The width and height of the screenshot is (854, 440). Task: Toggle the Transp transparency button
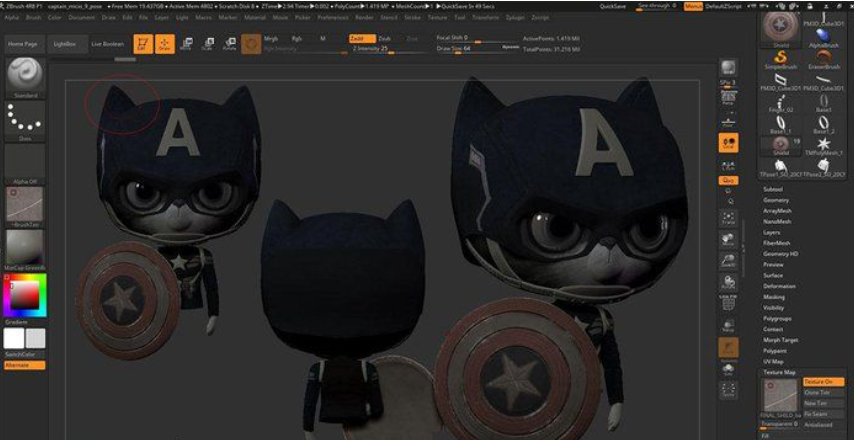[728, 326]
